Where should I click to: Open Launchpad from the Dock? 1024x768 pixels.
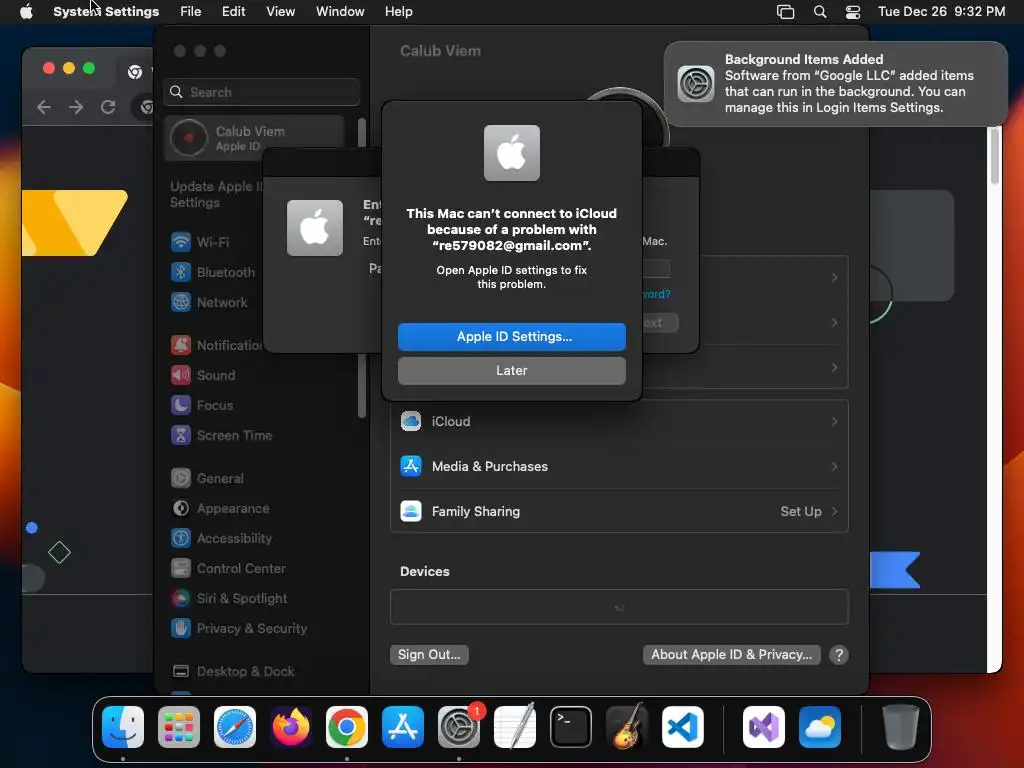coord(179,727)
